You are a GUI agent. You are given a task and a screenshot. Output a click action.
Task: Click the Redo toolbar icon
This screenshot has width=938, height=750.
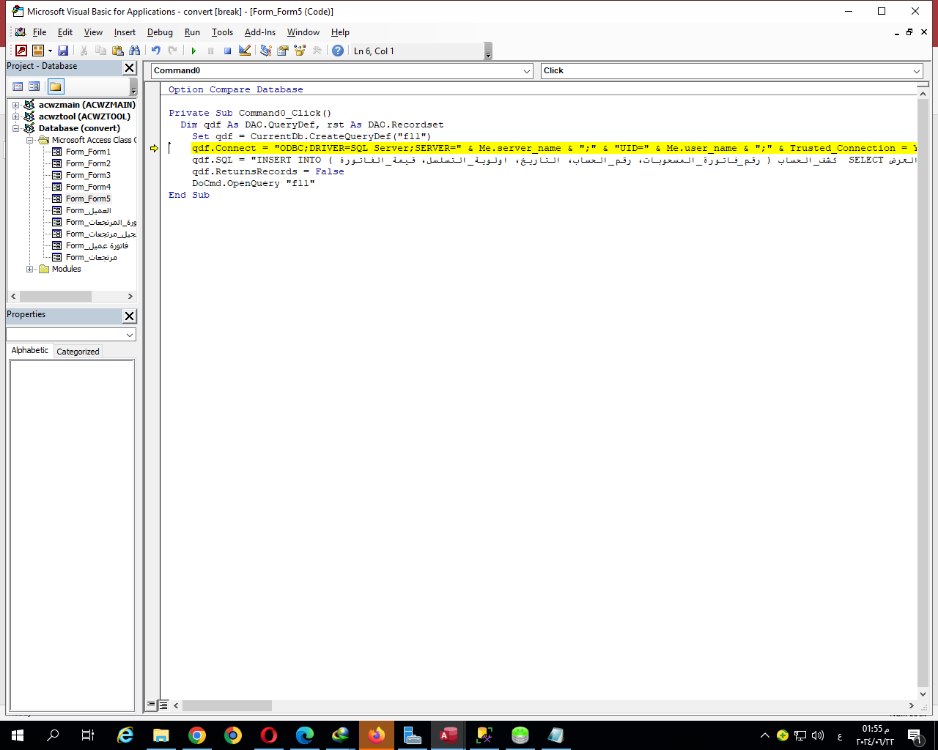(x=173, y=51)
